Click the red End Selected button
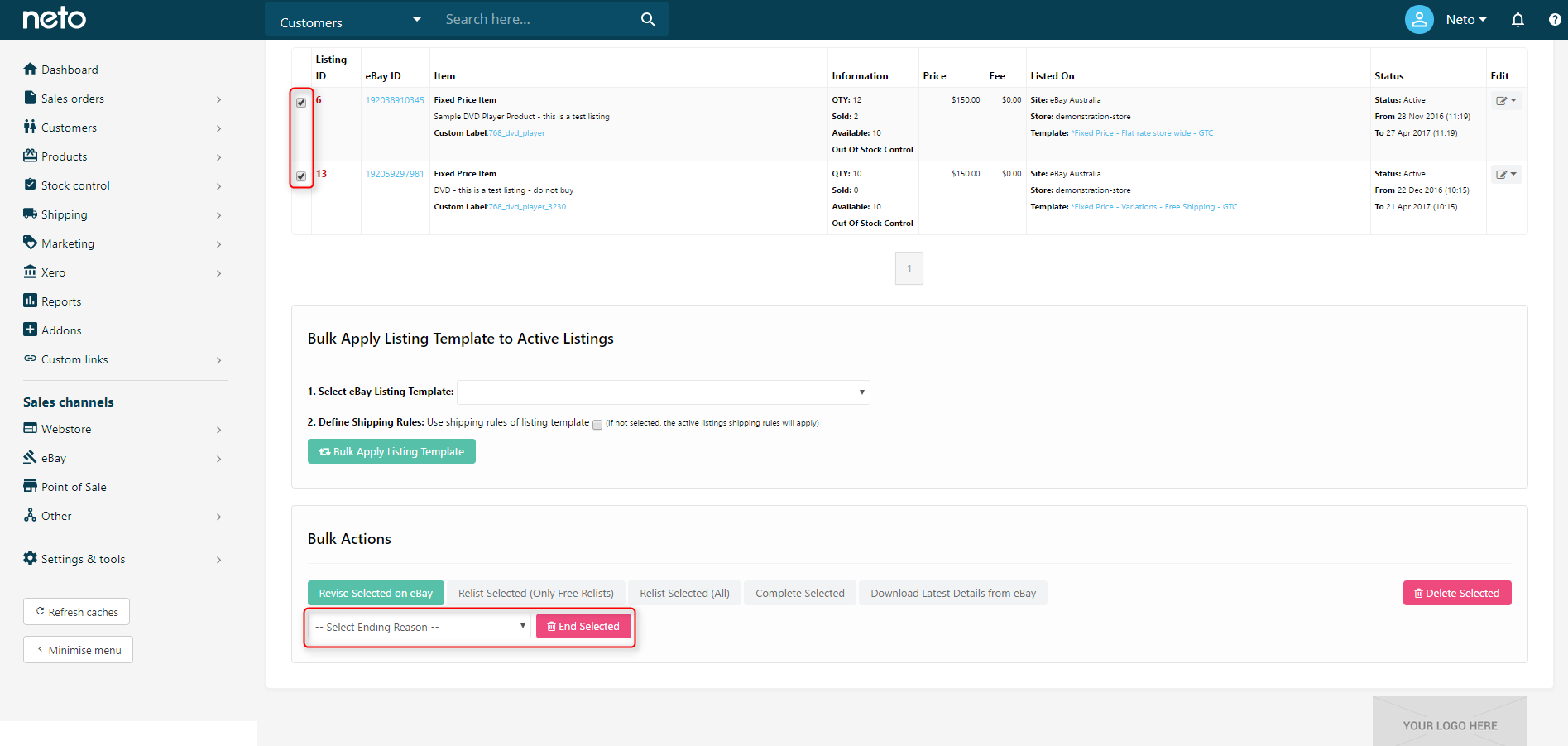This screenshot has width=1568, height=746. click(583, 626)
